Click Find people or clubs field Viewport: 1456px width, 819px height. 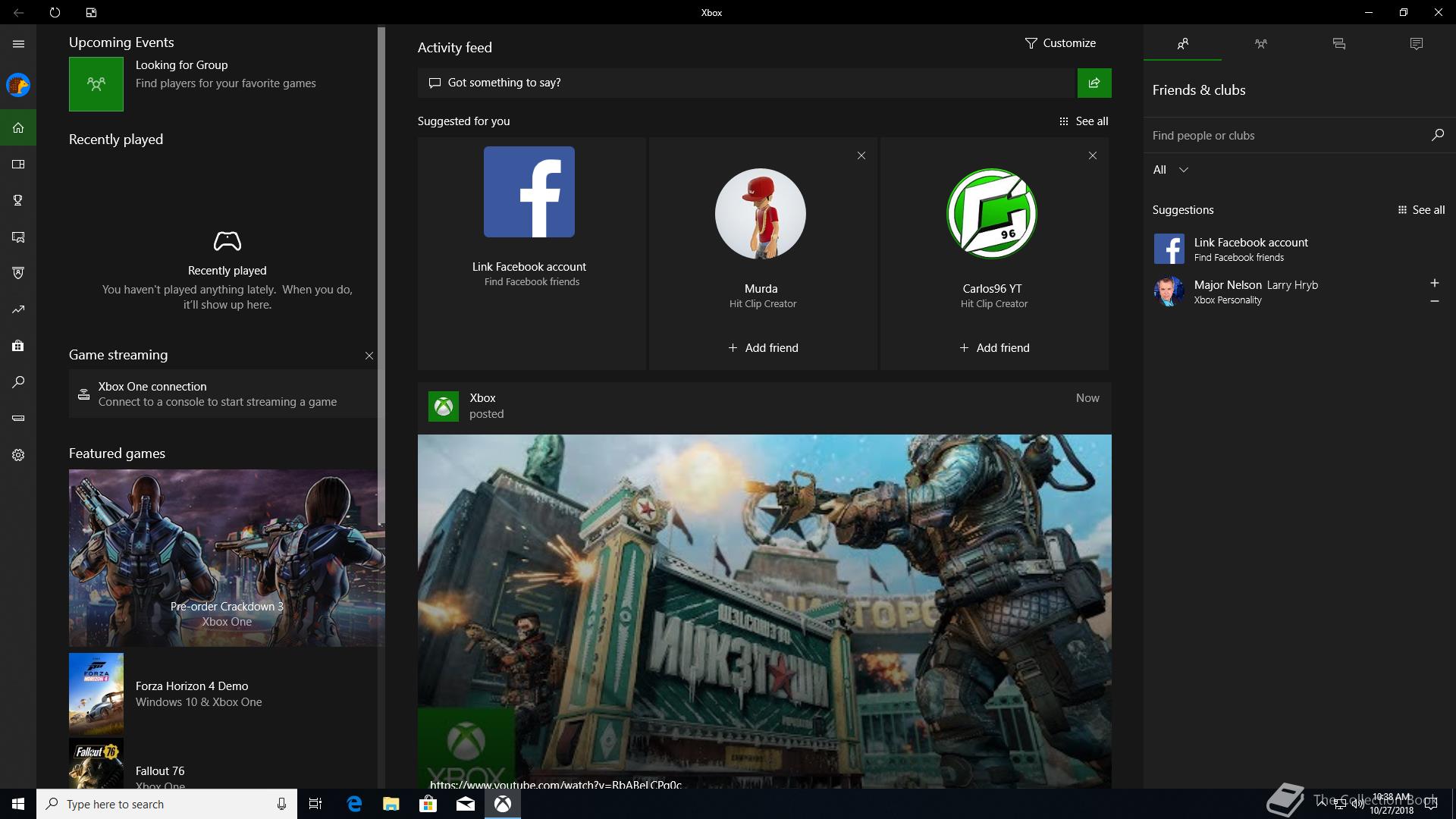pyautogui.click(x=1287, y=135)
